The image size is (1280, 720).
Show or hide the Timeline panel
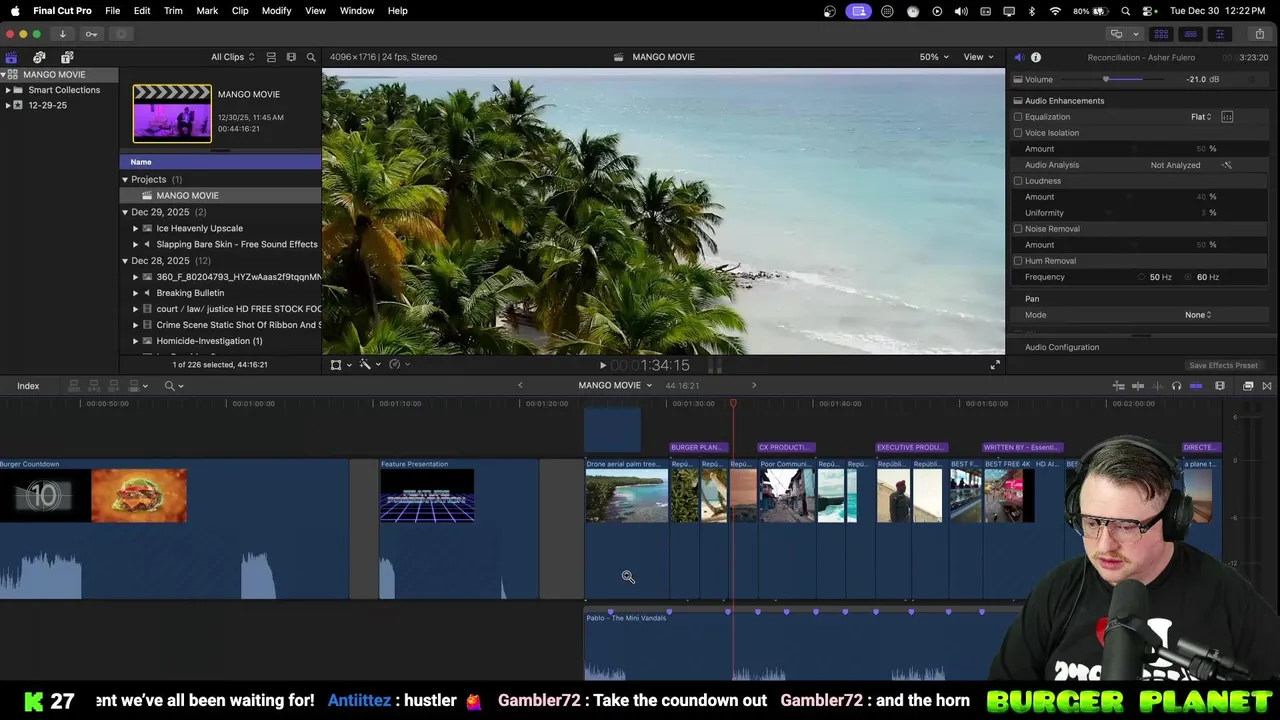pos(1190,34)
